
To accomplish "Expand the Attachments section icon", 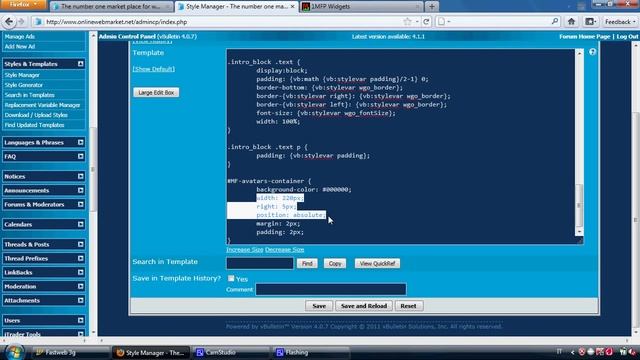I will tap(80, 300).
